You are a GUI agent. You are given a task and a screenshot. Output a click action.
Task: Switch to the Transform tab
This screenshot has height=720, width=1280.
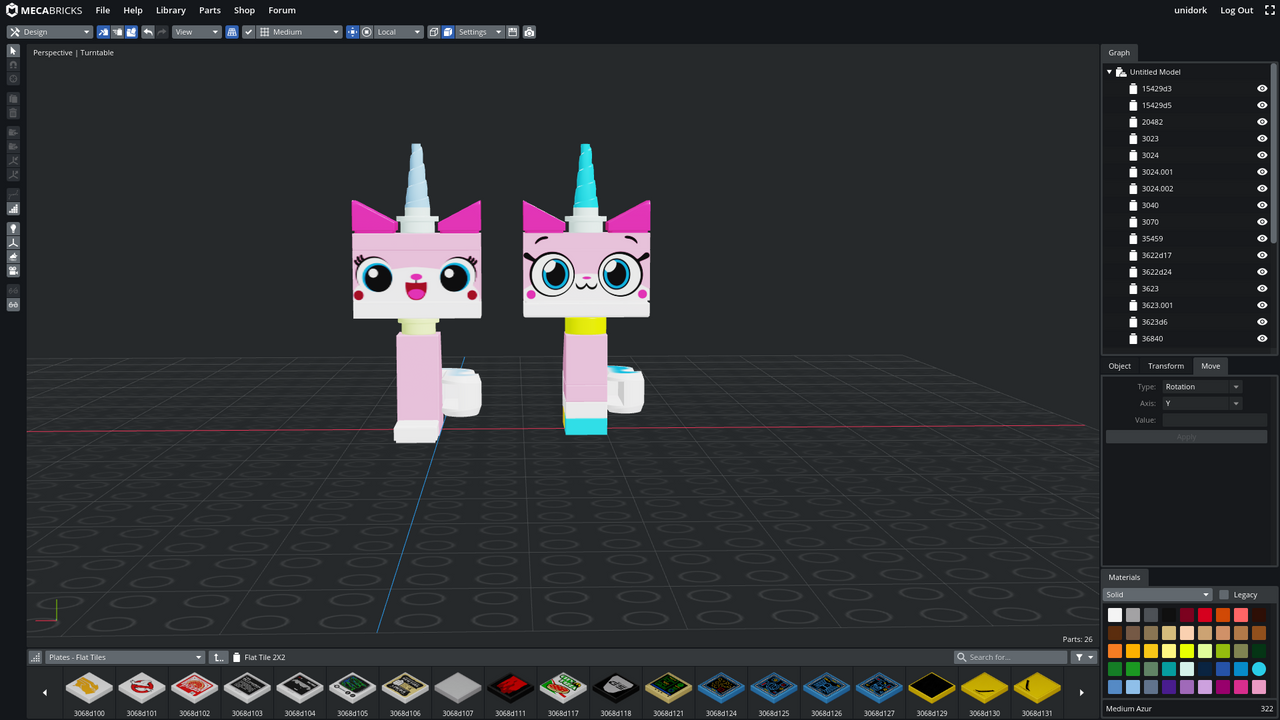click(1166, 366)
